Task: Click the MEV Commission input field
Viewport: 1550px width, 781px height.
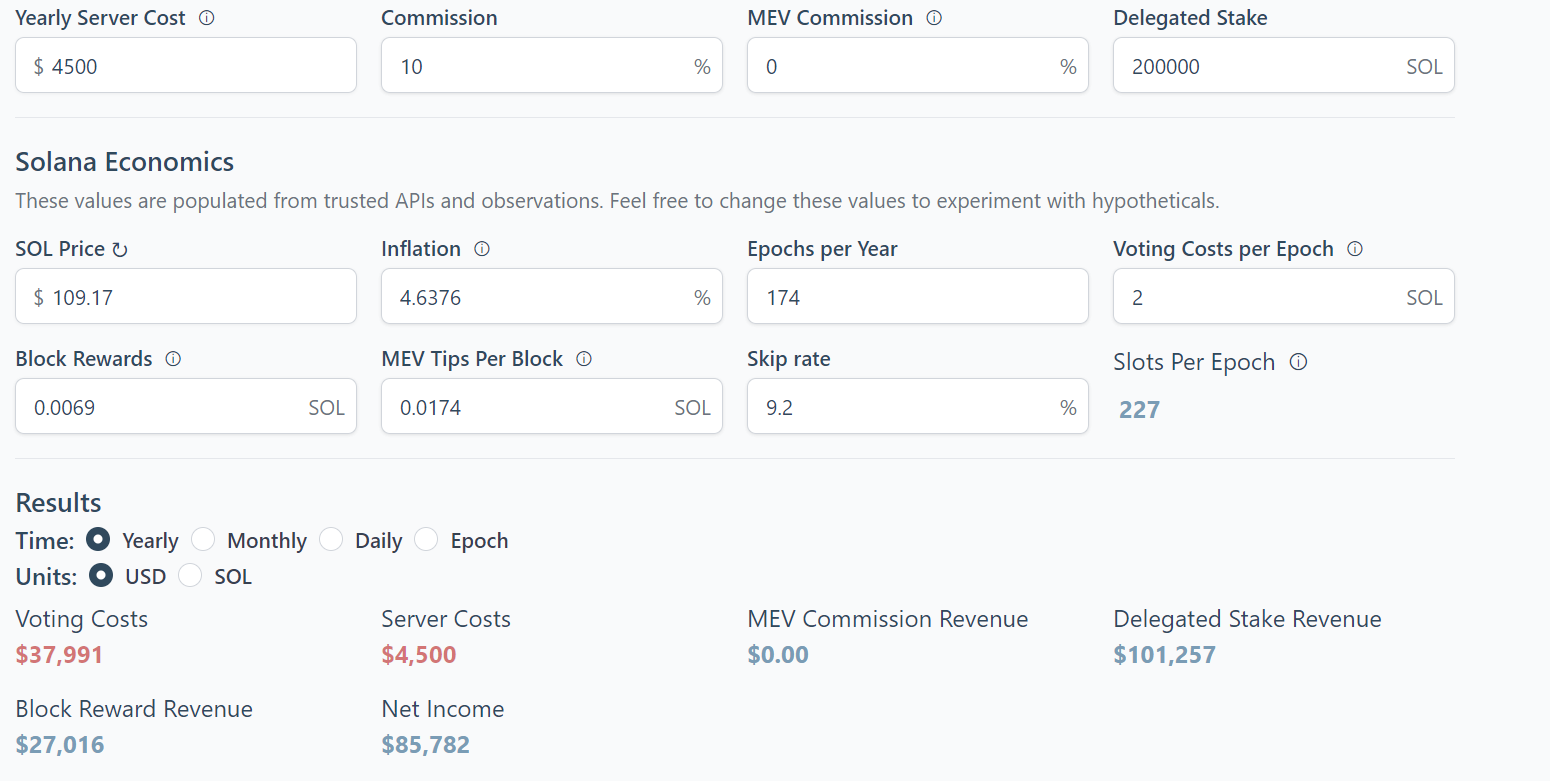Action: 918,66
